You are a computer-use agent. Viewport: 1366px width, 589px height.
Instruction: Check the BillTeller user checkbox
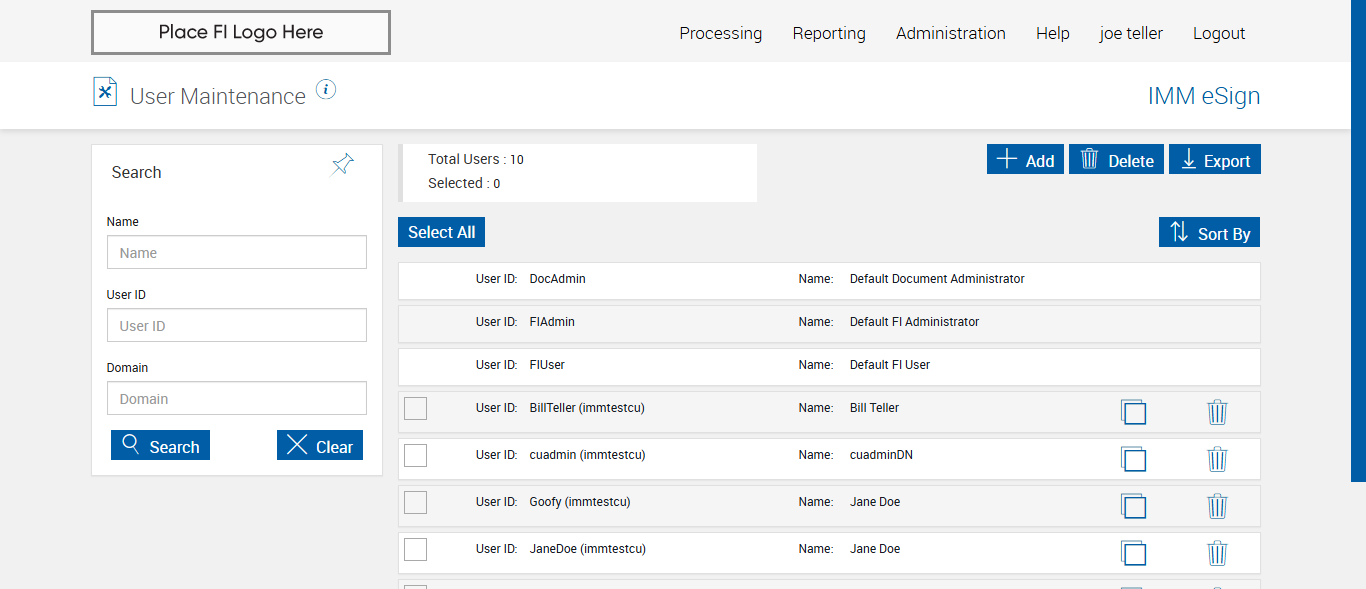[x=415, y=408]
